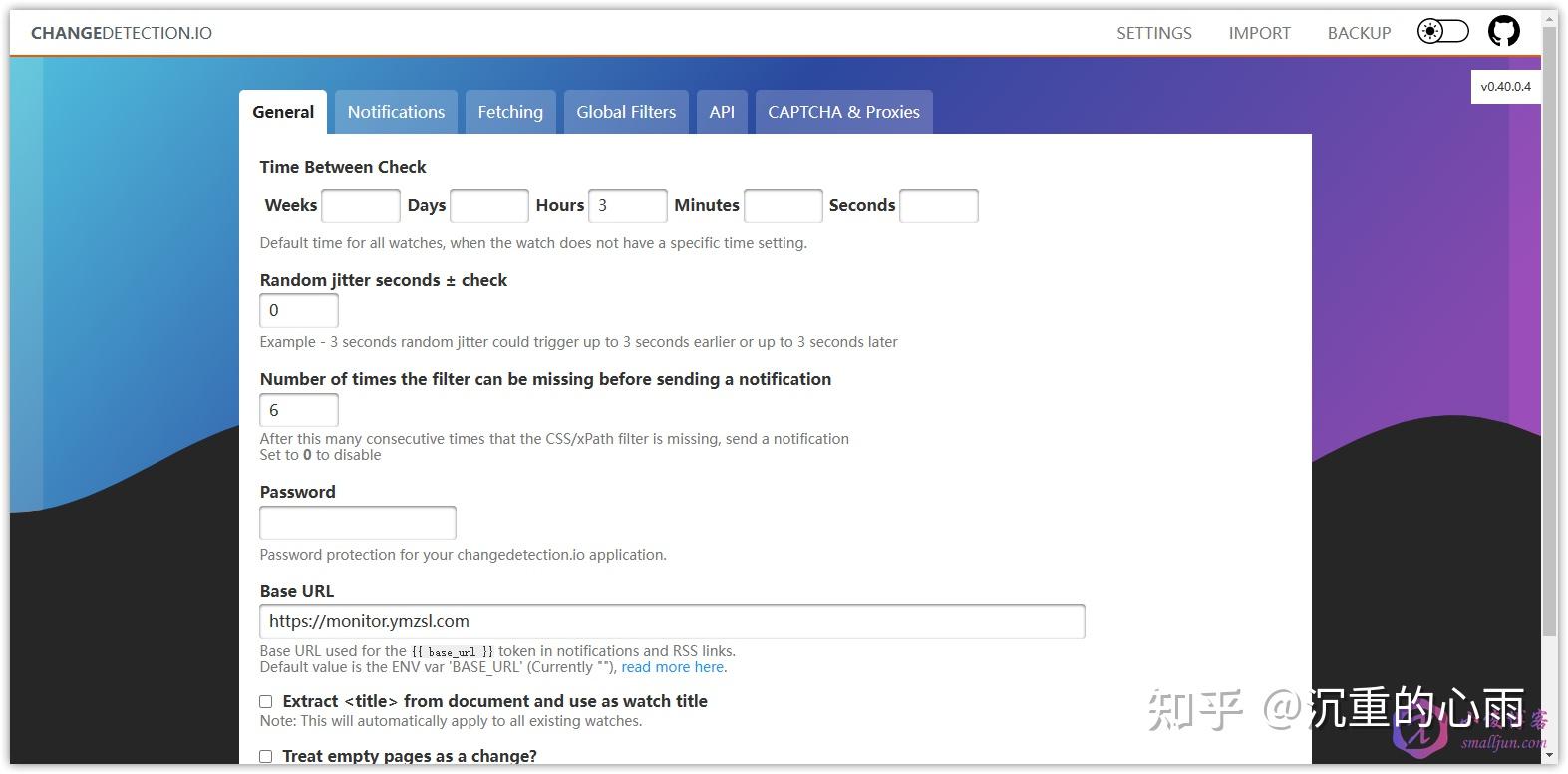
Task: Follow the 'read more here' link
Action: 673,667
